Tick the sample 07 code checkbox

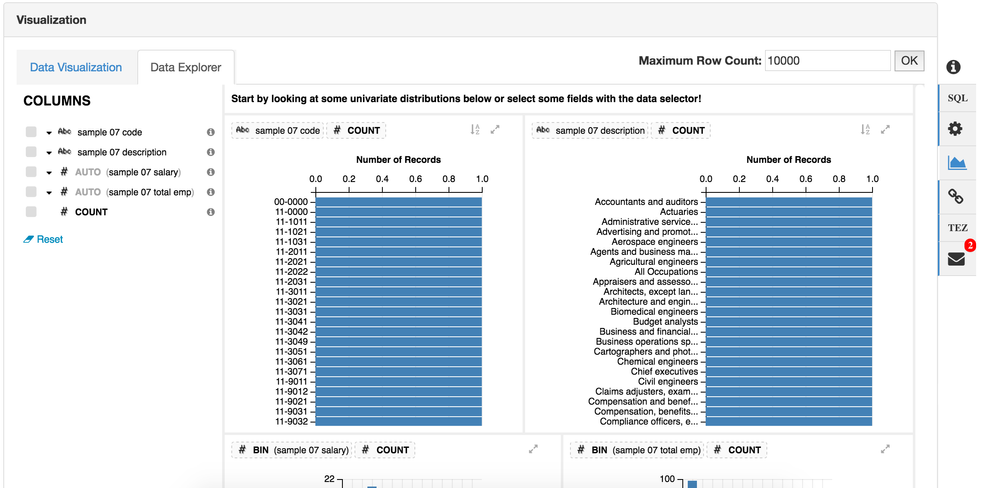pyautogui.click(x=31, y=132)
